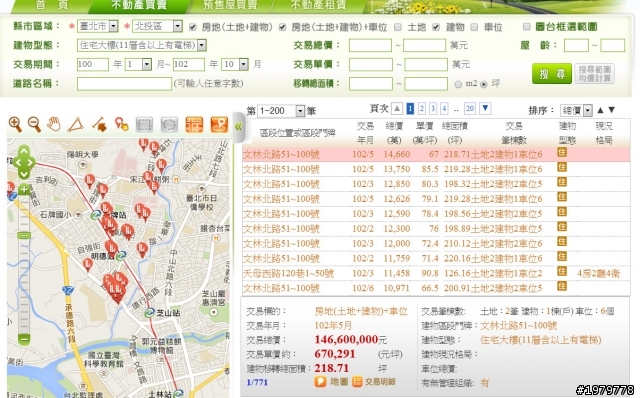Open the 第 1~200 筆 records range dropdown
This screenshot has width=640, height=398.
pyautogui.click(x=281, y=111)
